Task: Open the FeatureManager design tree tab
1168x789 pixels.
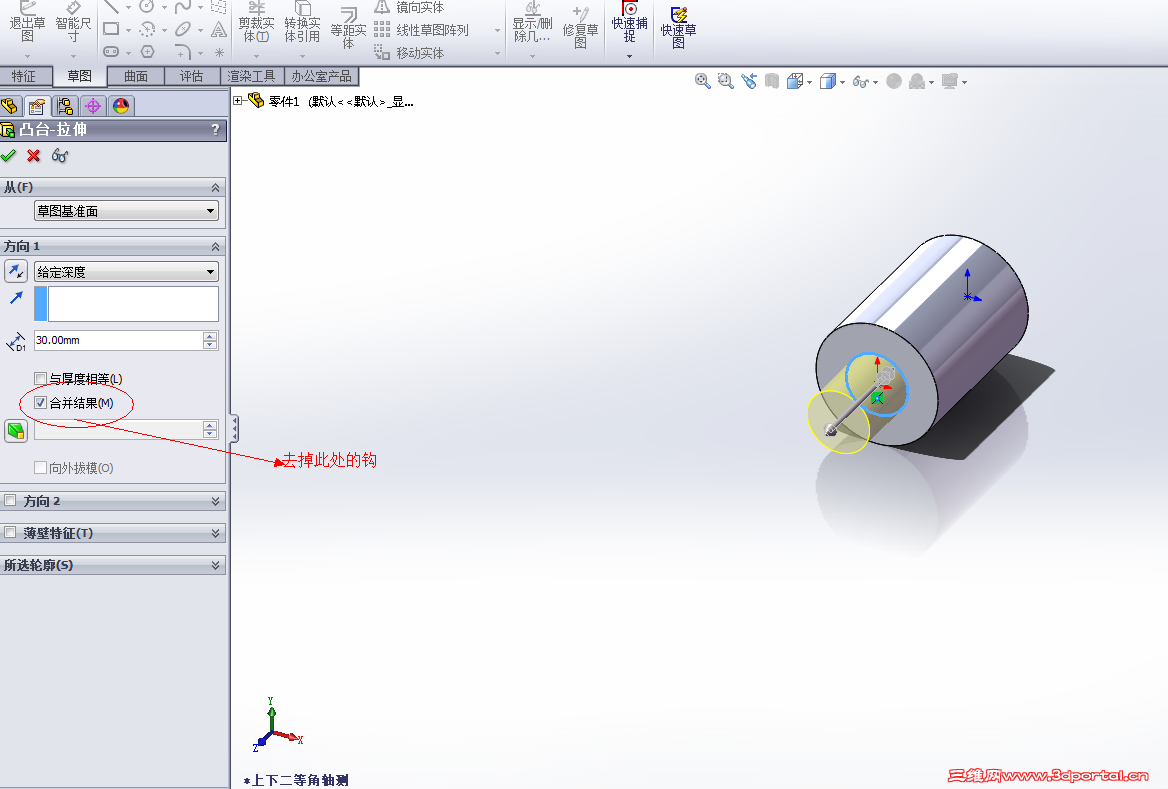Action: pos(10,106)
